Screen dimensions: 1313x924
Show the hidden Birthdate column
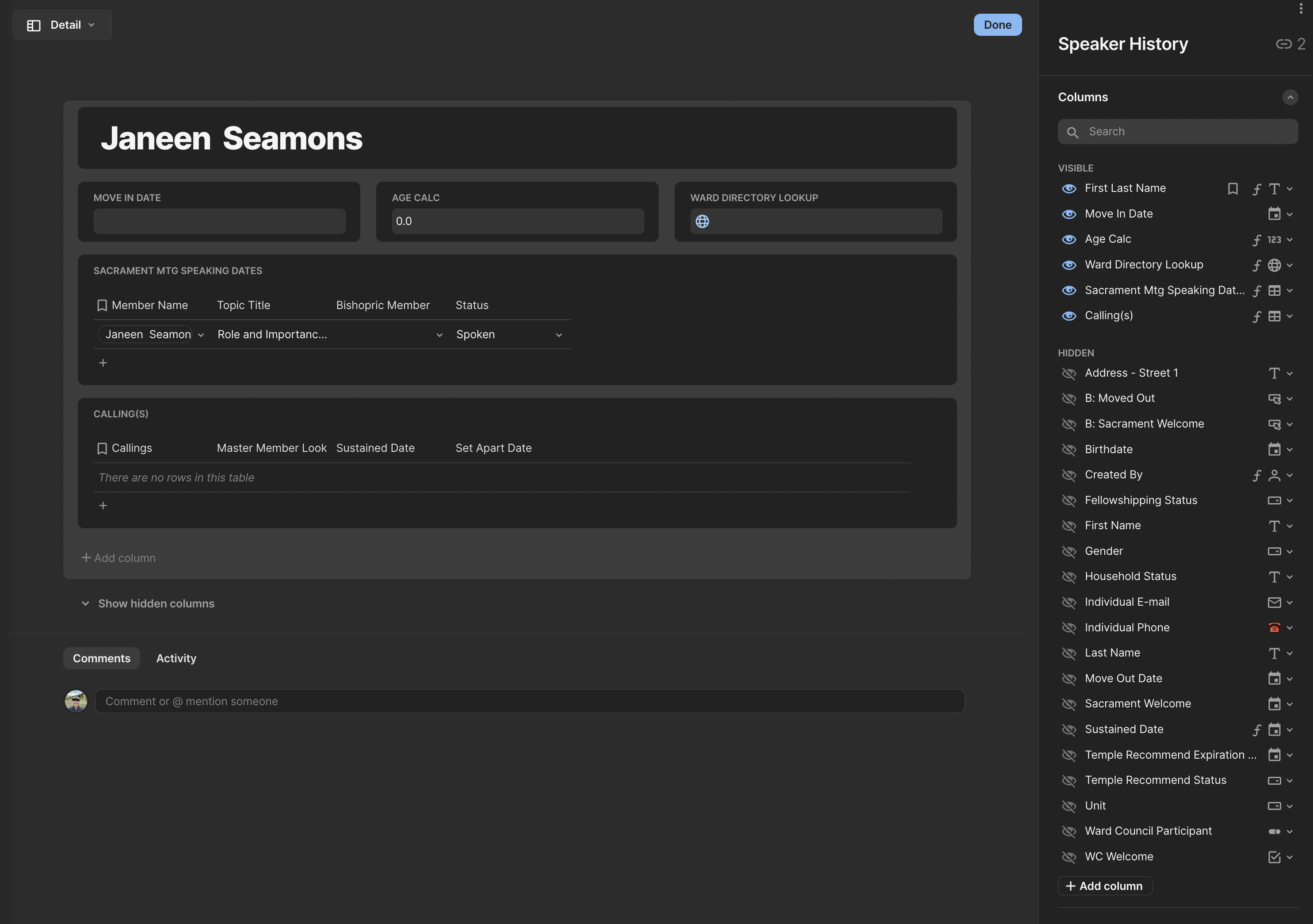(x=1068, y=450)
